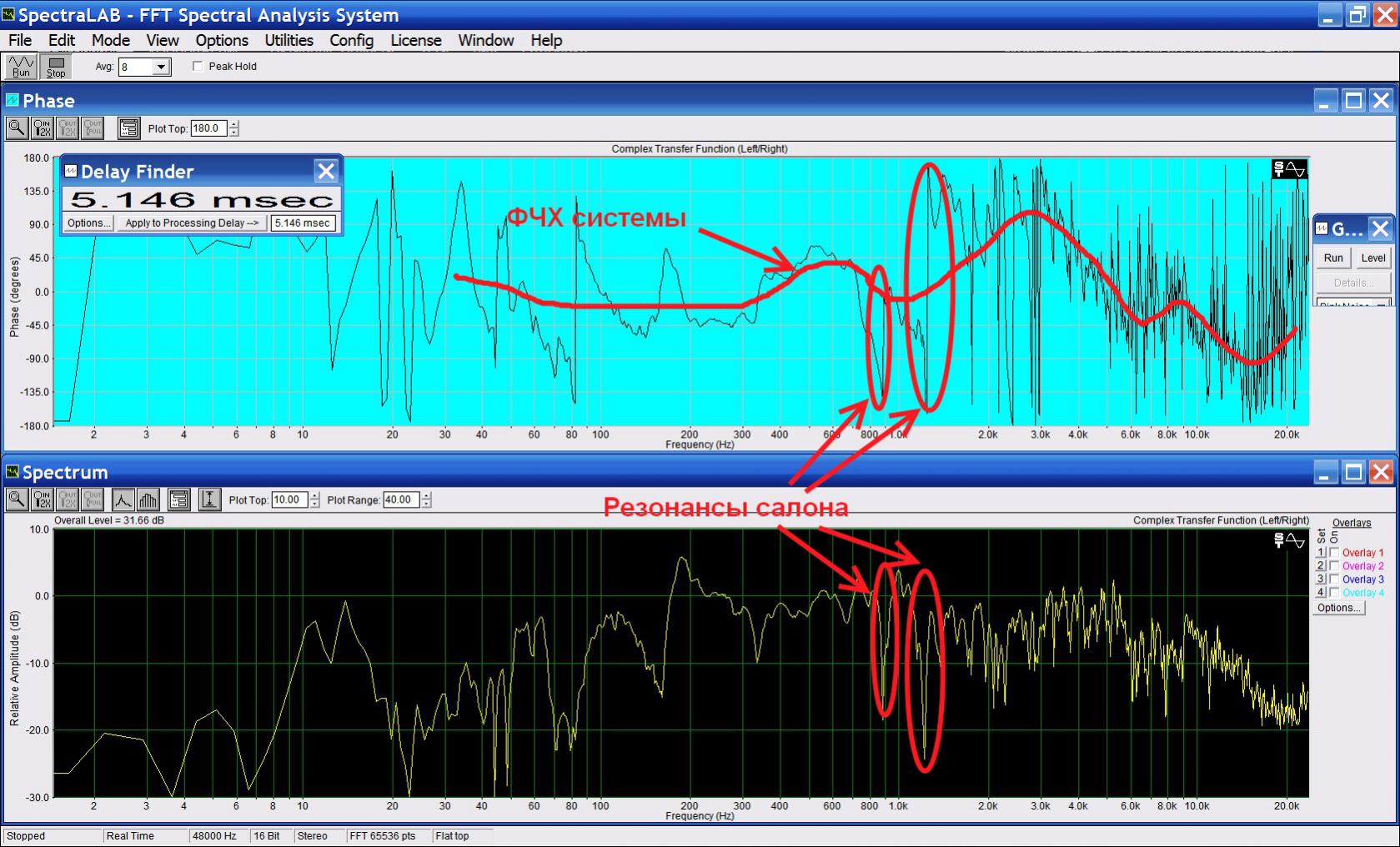
Task: Open the Mode menu
Action: coord(110,40)
